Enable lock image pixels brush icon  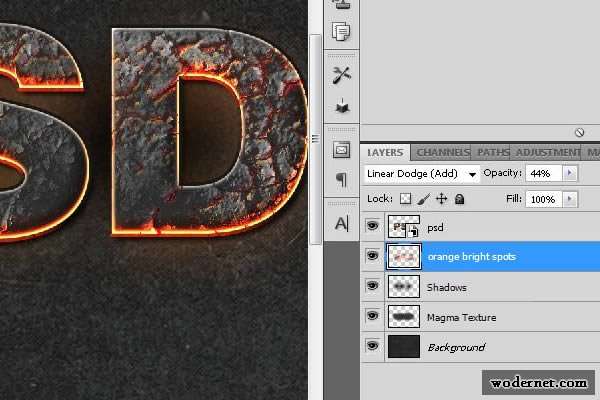pos(423,200)
